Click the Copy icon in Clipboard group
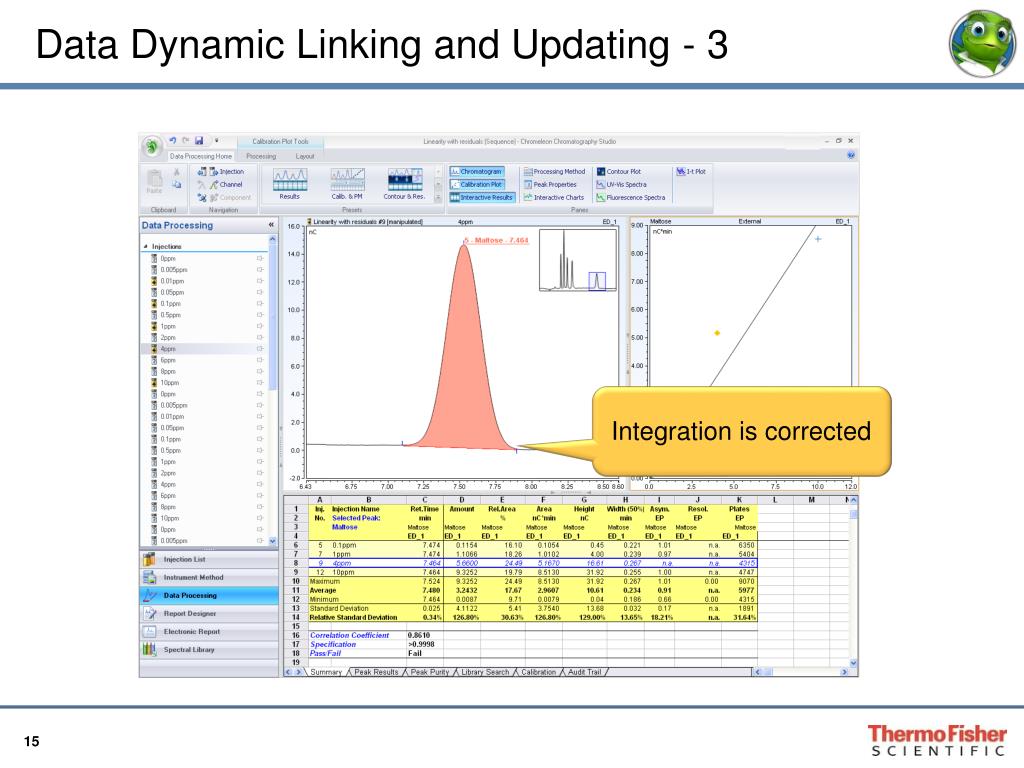Screen dimensions: 1024x768 point(176,185)
